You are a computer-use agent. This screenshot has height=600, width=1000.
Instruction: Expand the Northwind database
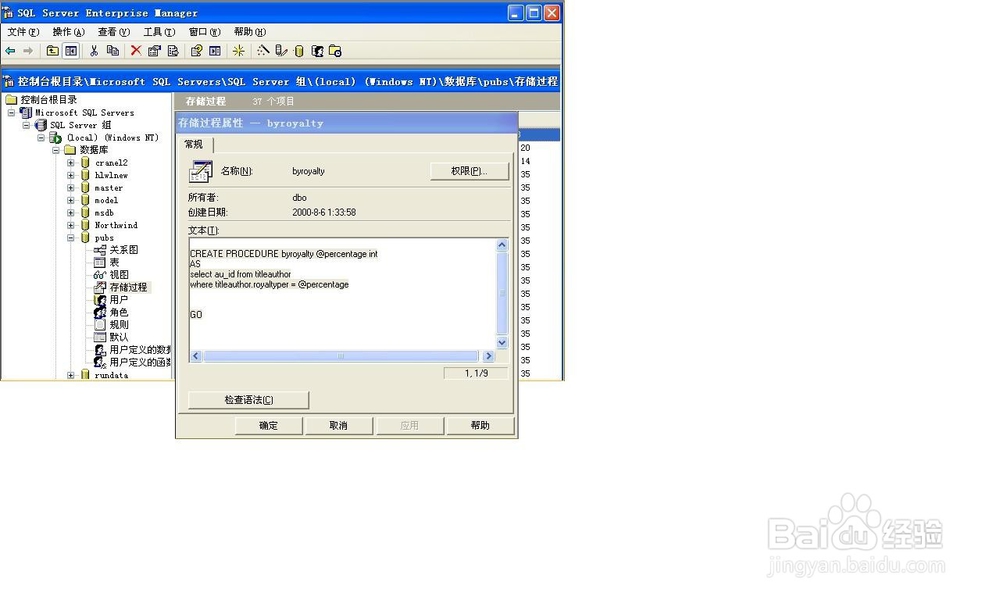[70, 225]
